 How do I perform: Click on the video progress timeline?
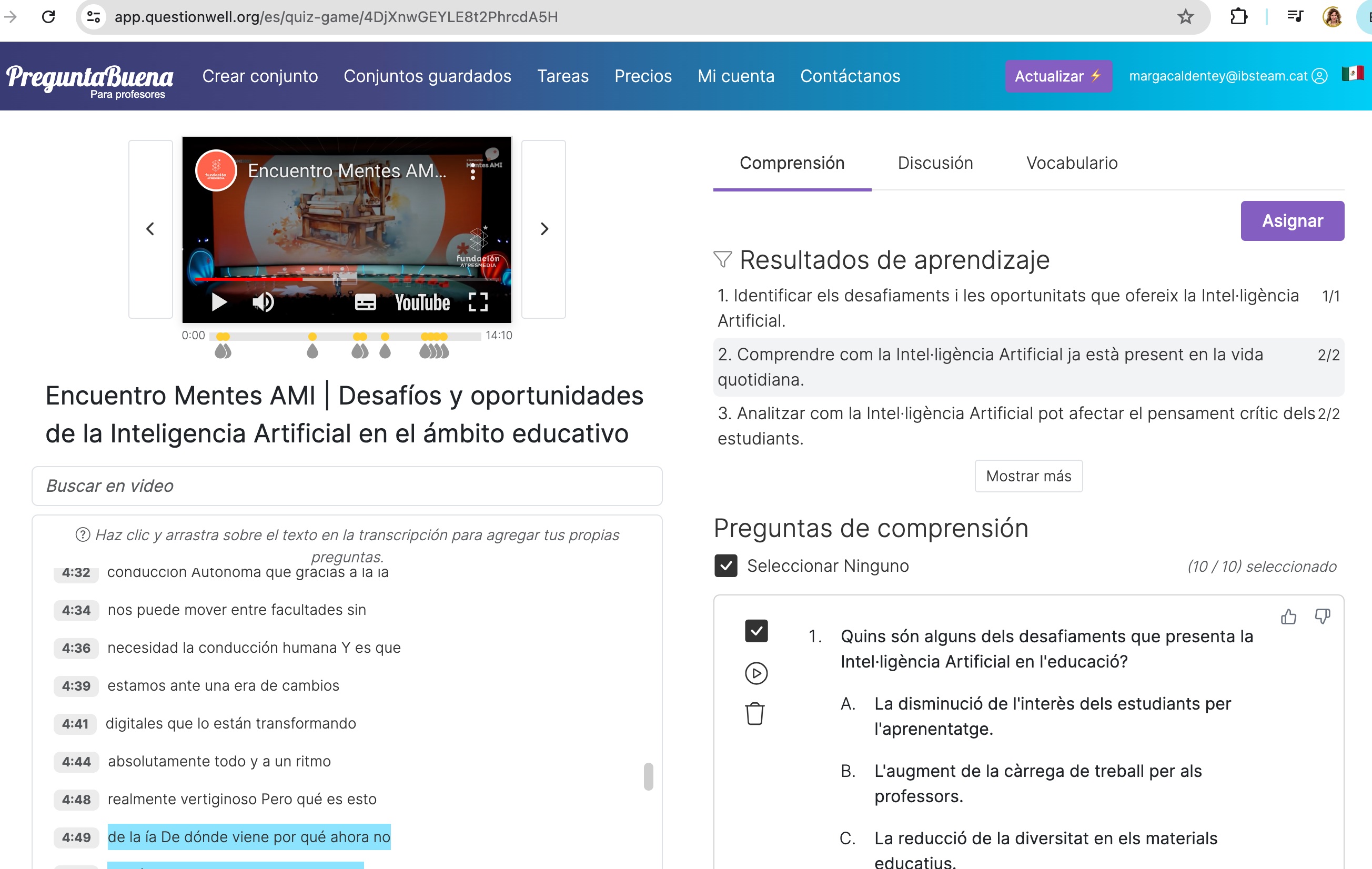coord(346,336)
